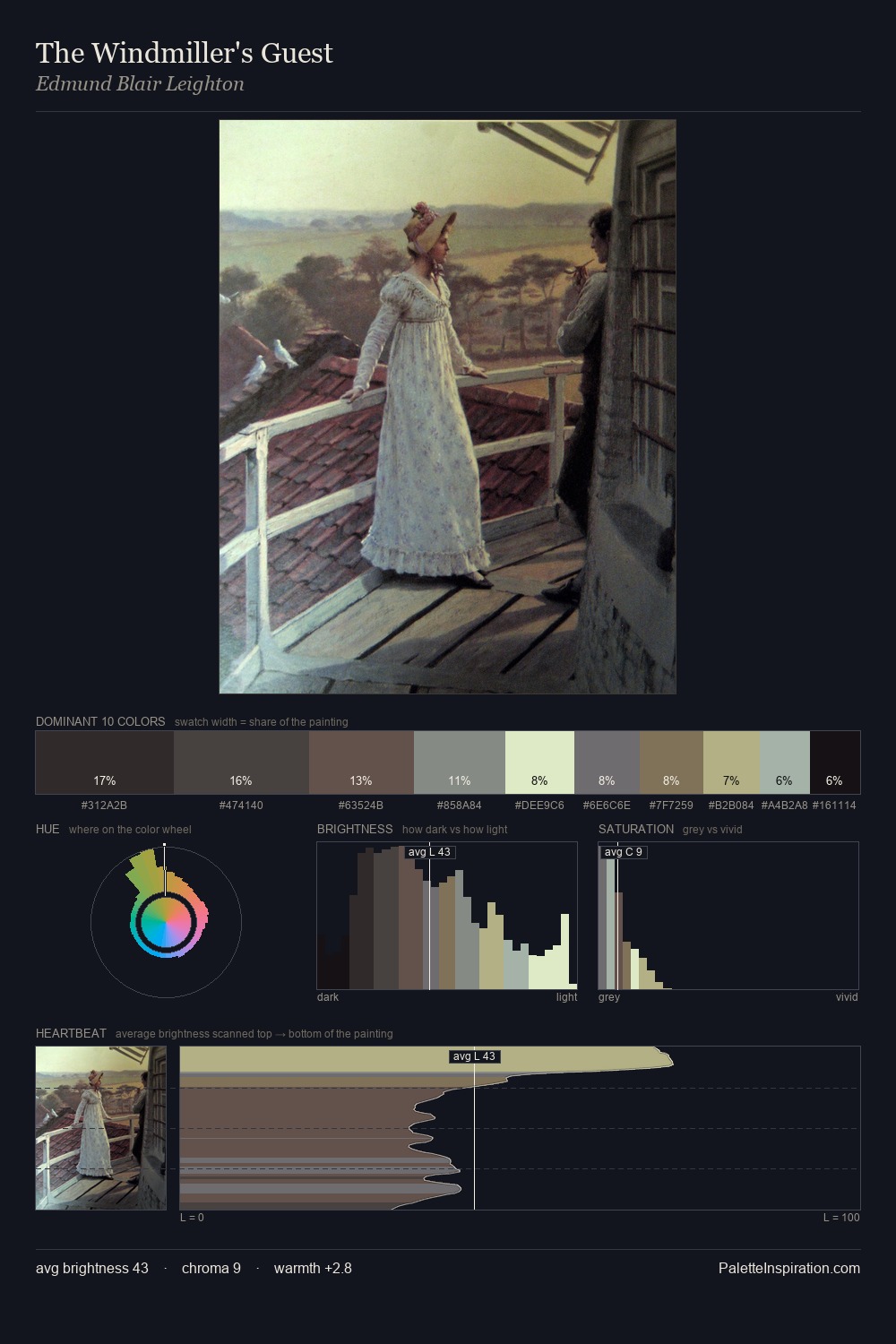This screenshot has width=896, height=1344.
Task: Click 'swatch width = share of the painting' caption
Action: [262, 722]
